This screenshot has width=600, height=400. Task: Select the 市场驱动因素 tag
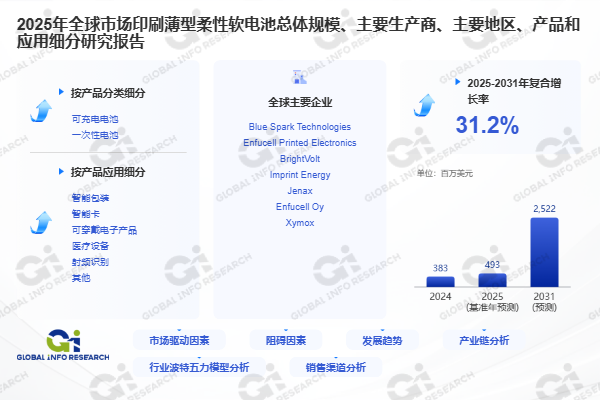click(x=179, y=340)
